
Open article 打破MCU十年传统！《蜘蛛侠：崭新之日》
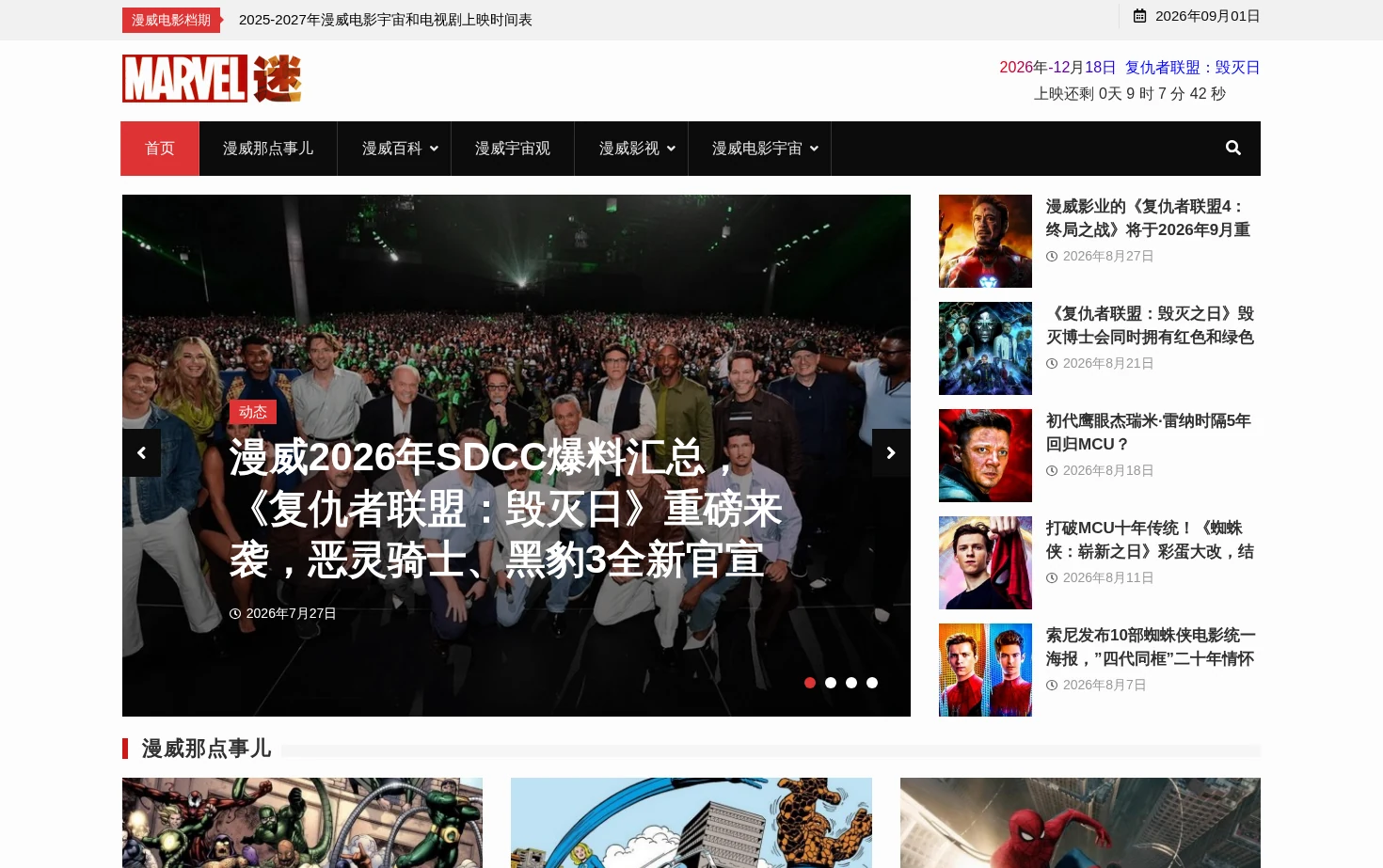(1150, 540)
